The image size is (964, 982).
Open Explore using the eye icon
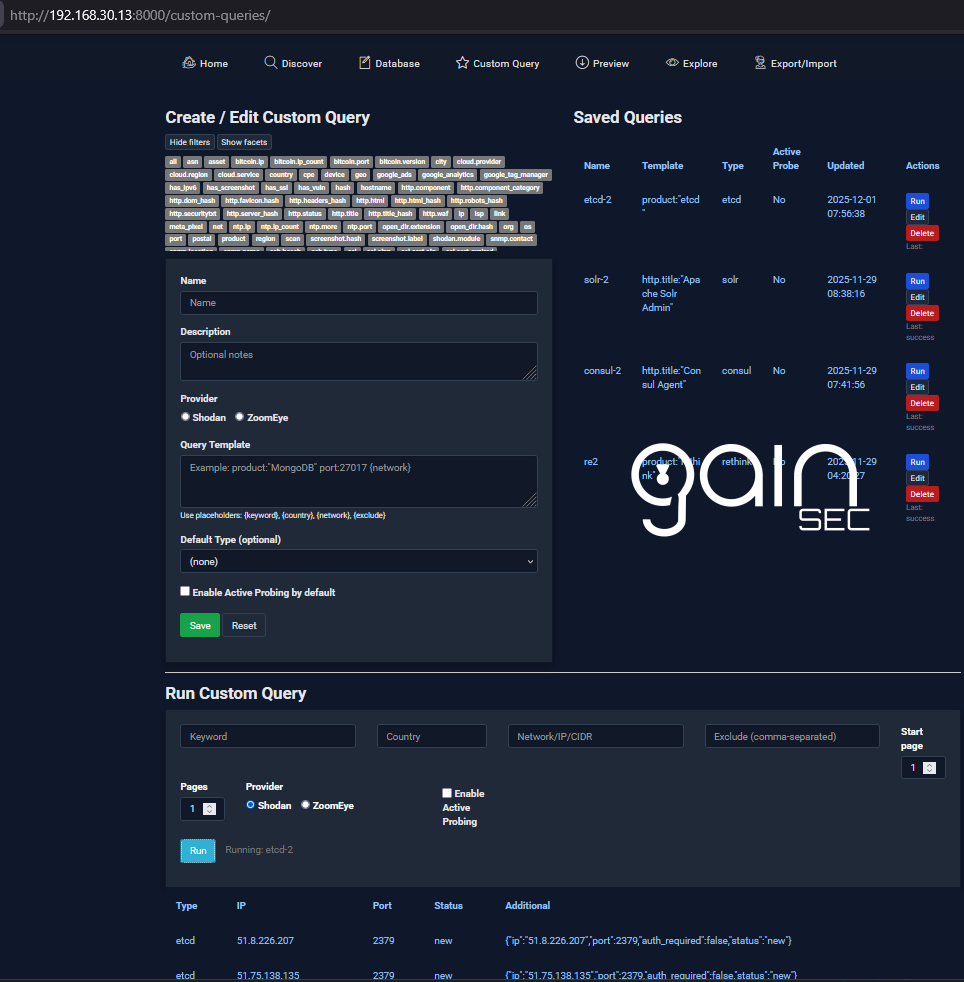tap(670, 63)
